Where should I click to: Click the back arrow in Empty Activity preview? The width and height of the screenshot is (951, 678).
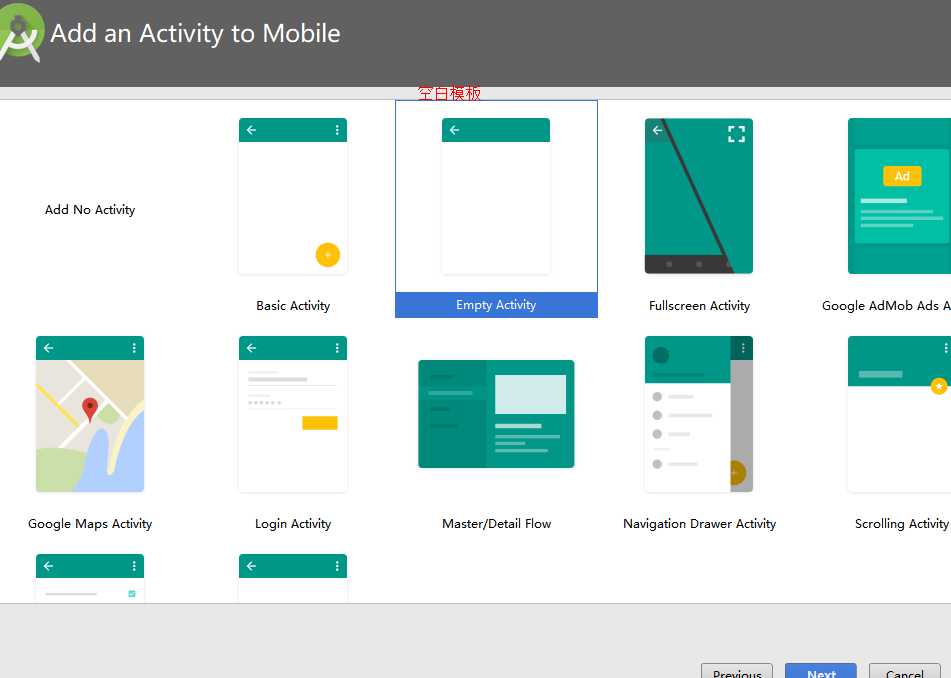click(454, 130)
